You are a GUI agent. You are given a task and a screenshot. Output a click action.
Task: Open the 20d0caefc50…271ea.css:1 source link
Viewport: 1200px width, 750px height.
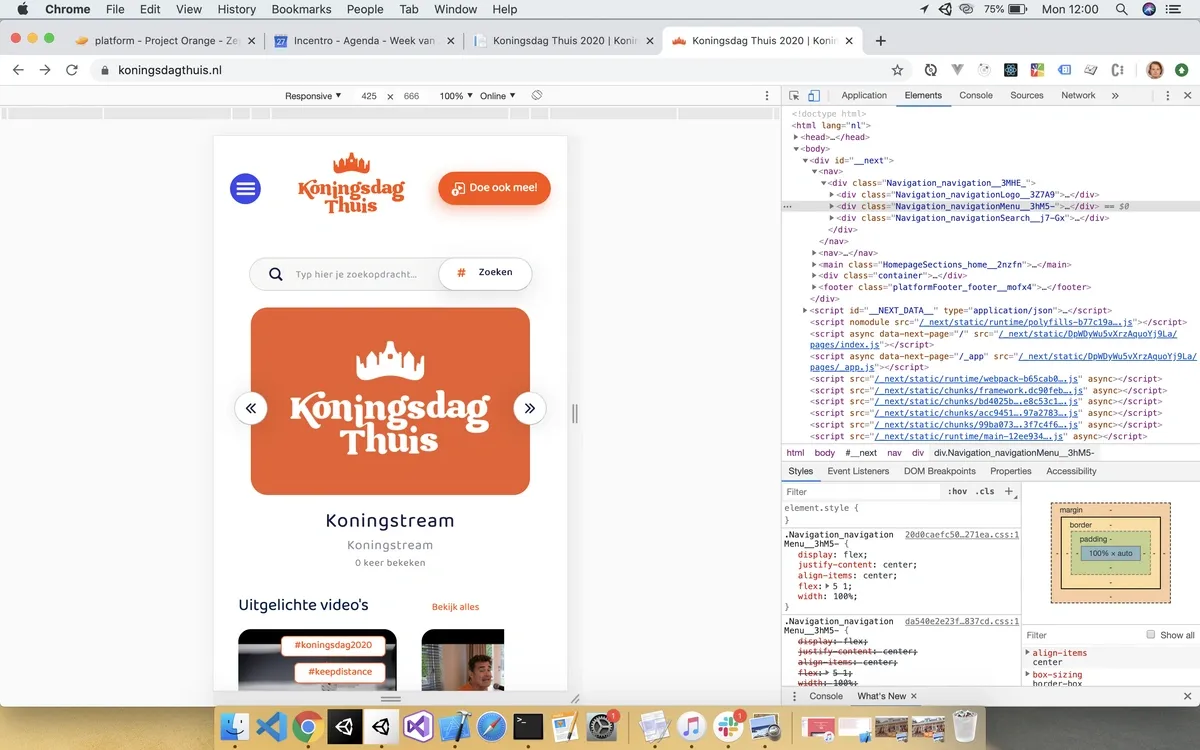(x=961, y=535)
